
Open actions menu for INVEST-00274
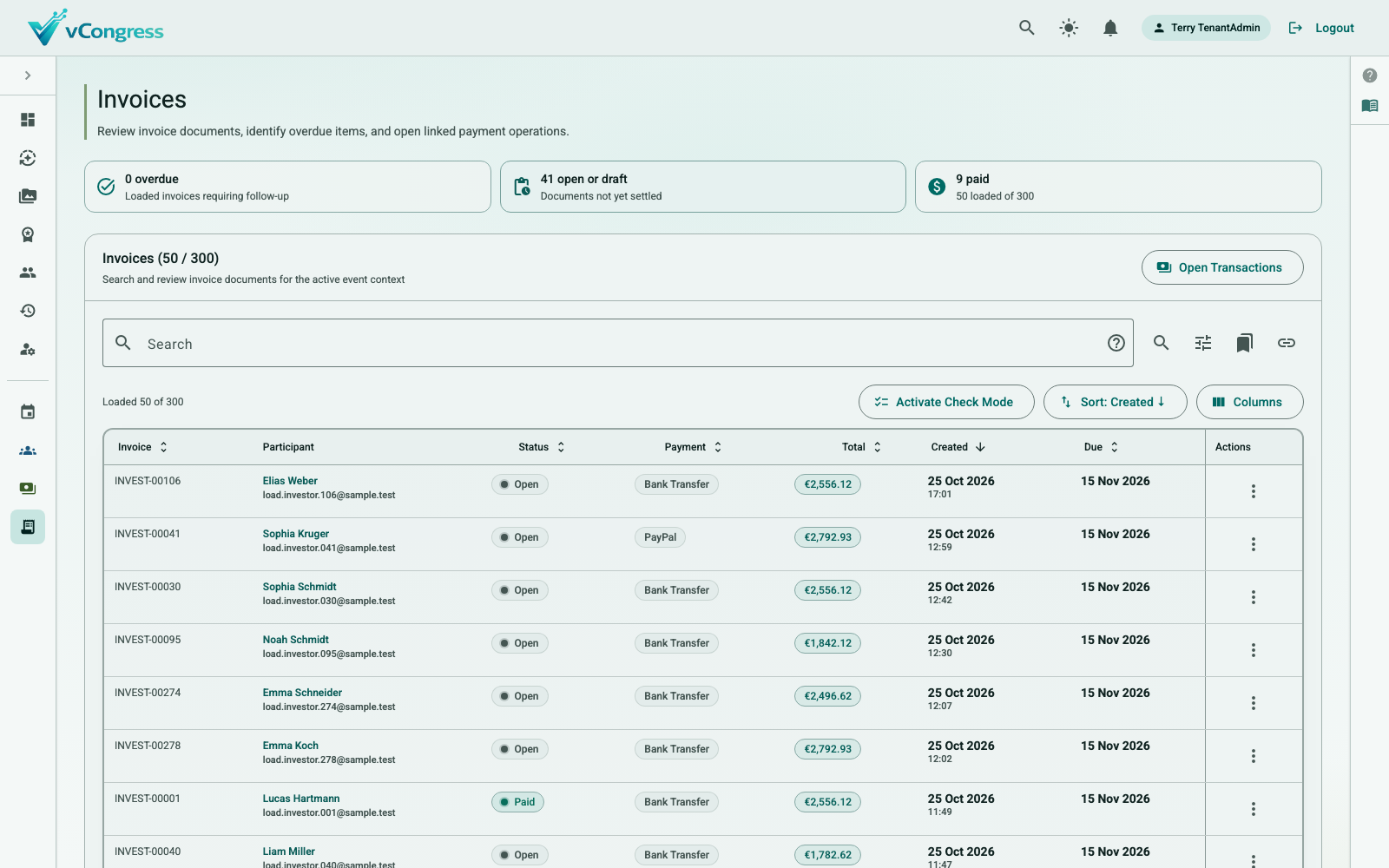point(1254,703)
